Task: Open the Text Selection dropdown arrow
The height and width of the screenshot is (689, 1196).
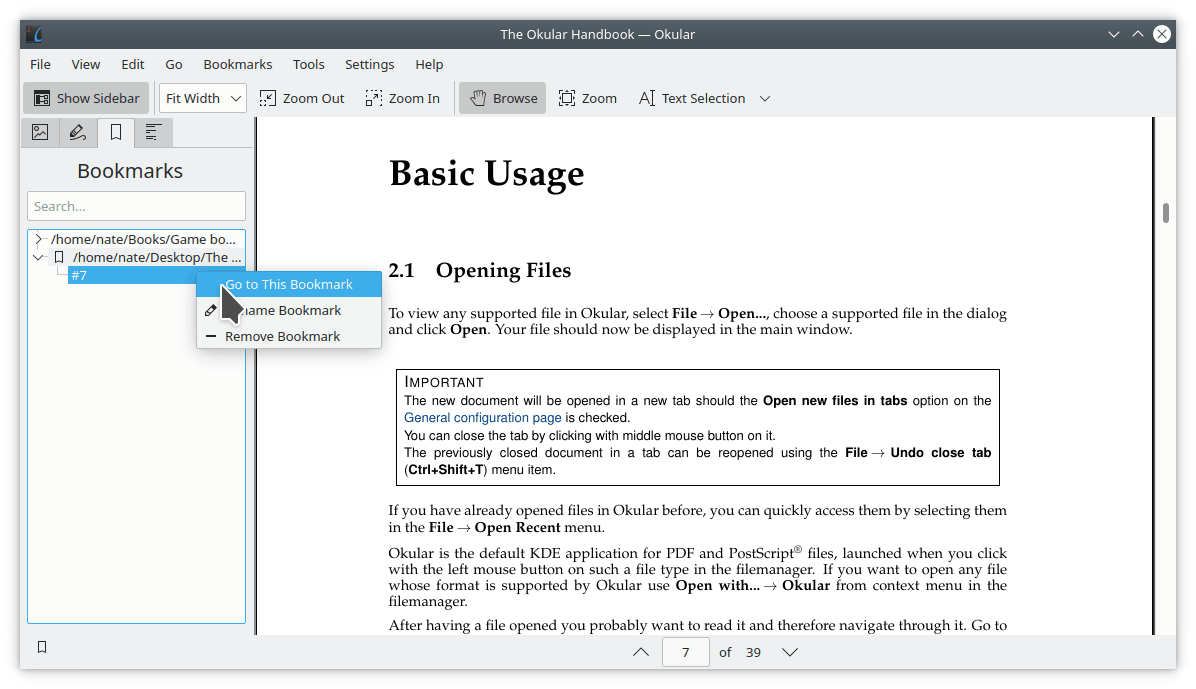Action: (x=765, y=98)
